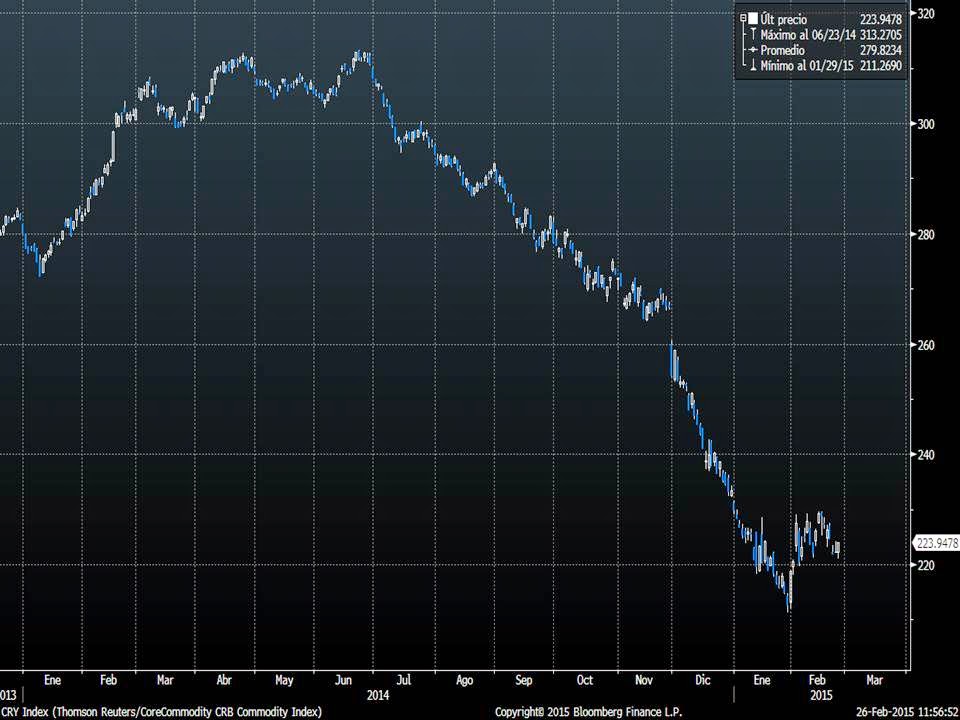This screenshot has height=720, width=960.
Task: Click the 'Mínimo al 01/29/15' legend entry
Action: (806, 66)
